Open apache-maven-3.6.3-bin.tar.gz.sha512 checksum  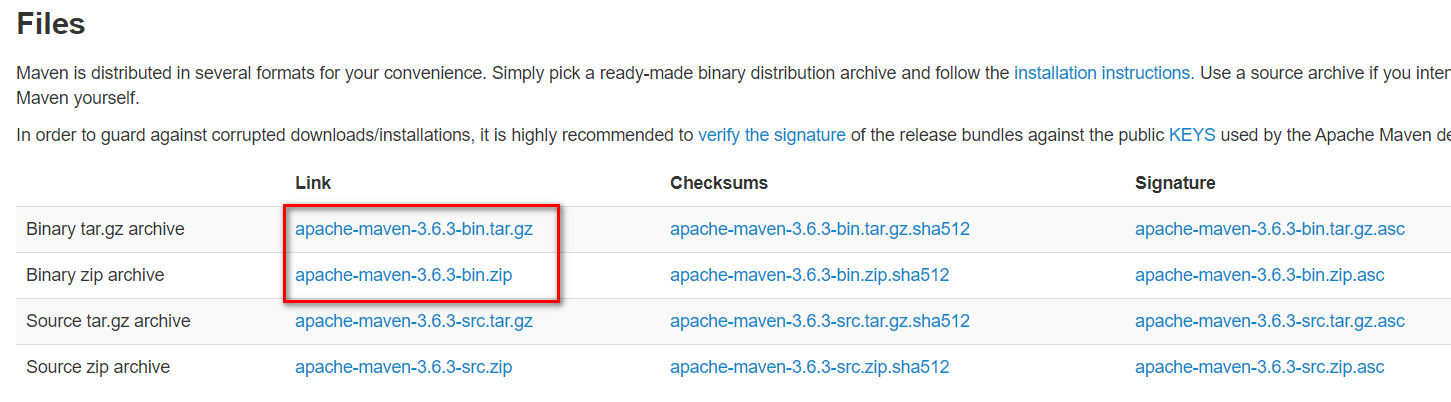coord(820,229)
